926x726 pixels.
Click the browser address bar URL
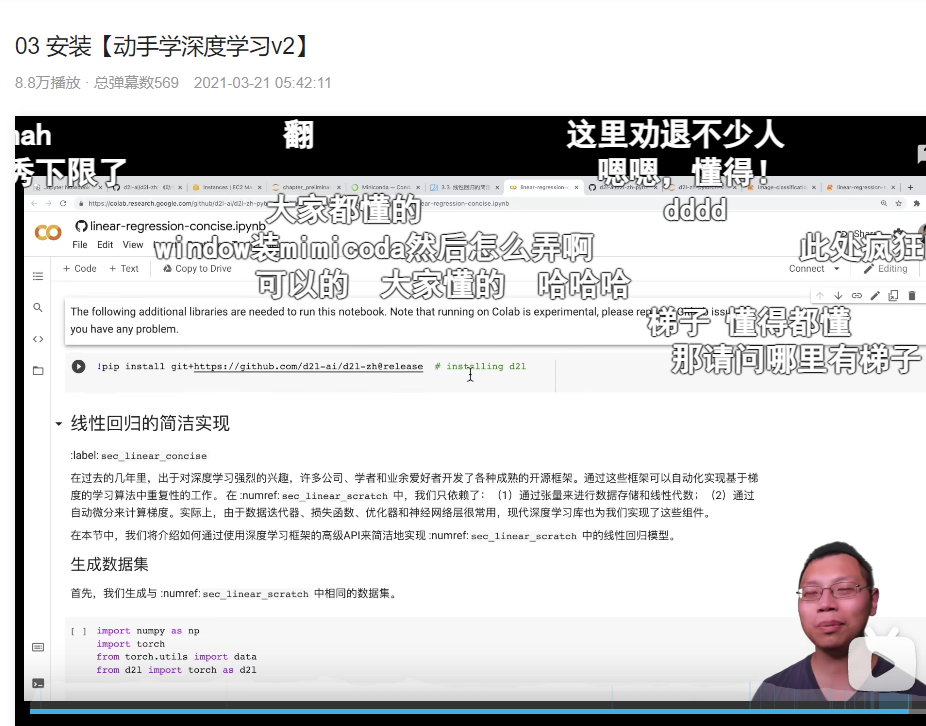(298, 203)
